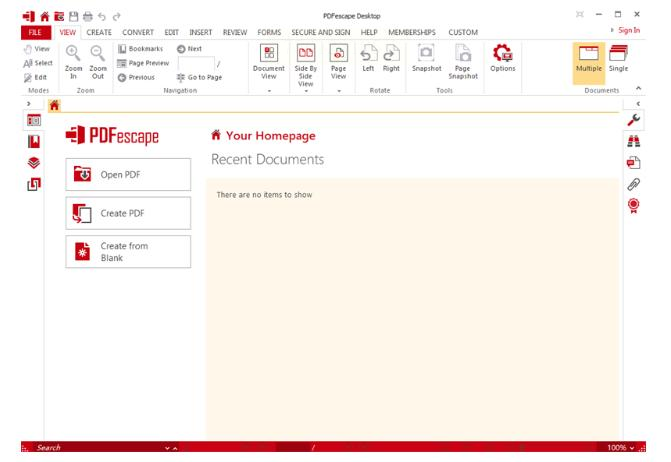This screenshot has width=671, height=462.
Task: Open the pages copy sidebar icon
Action: (34, 184)
